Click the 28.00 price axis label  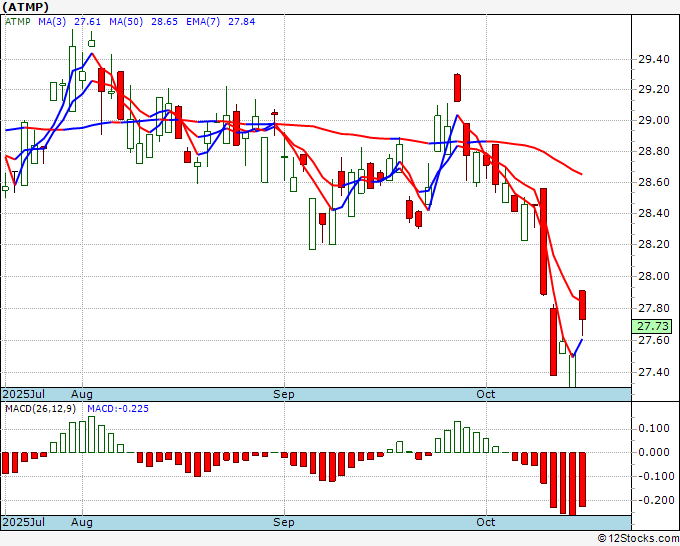coord(654,276)
